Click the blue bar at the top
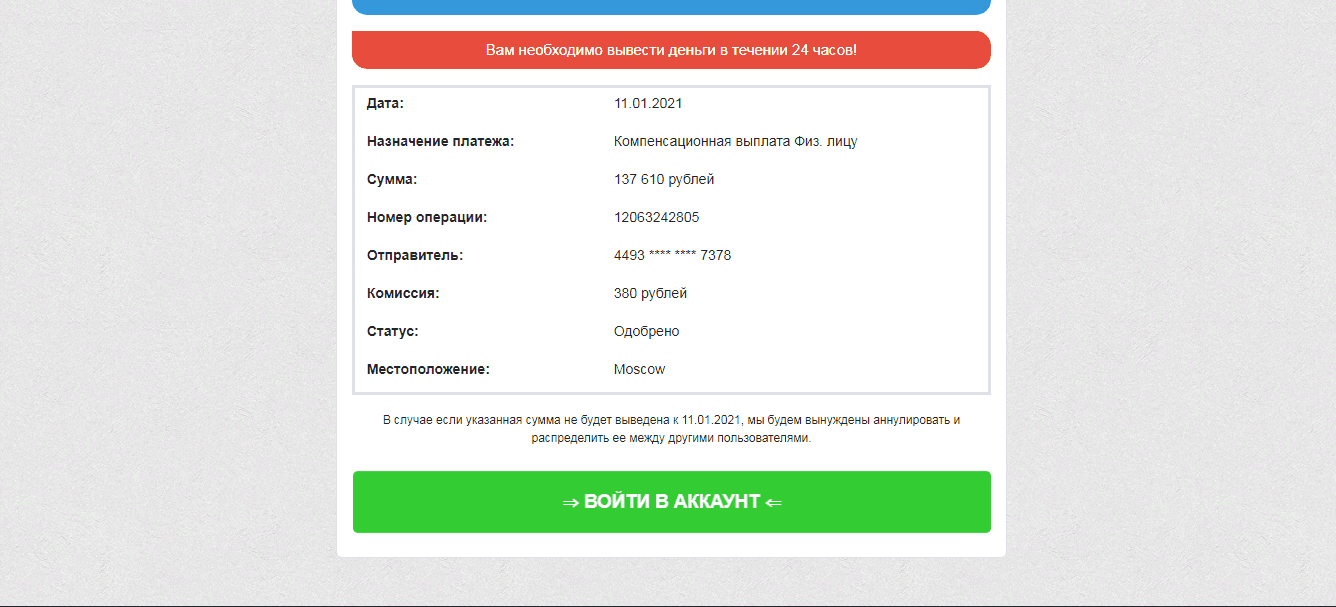The height and width of the screenshot is (607, 1336). 671,6
